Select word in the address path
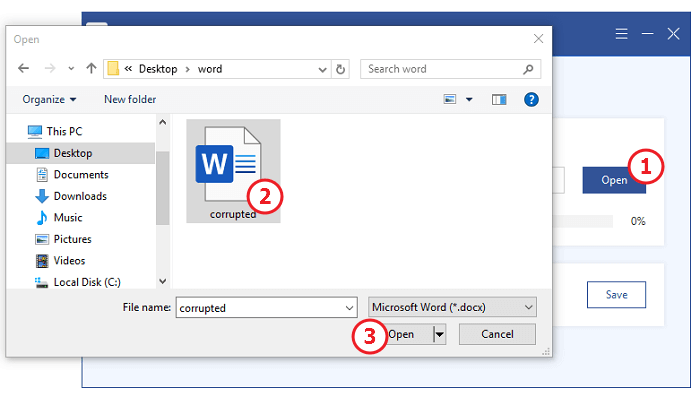700x397 pixels. coord(210,69)
